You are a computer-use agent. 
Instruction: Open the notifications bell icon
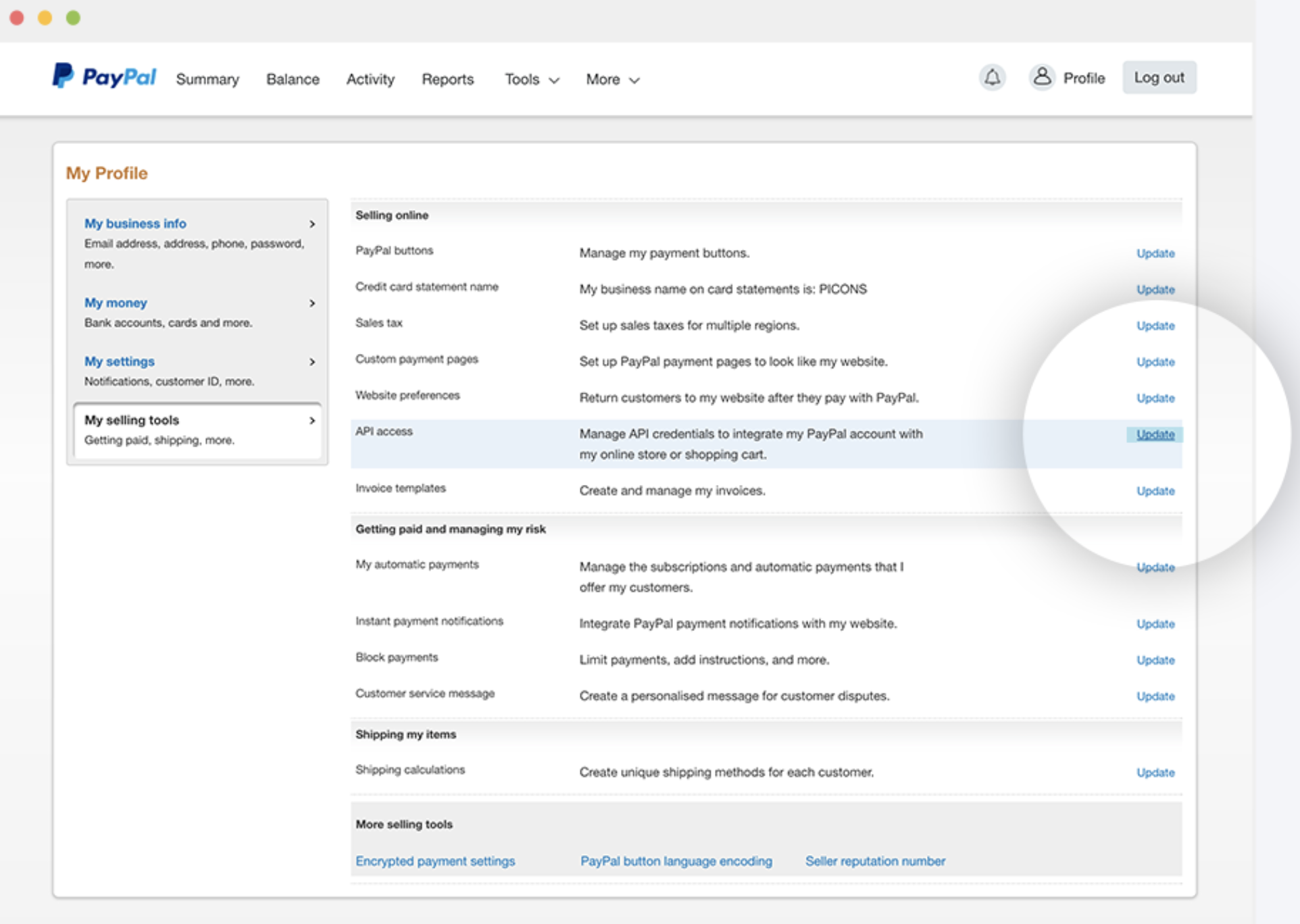(x=991, y=78)
